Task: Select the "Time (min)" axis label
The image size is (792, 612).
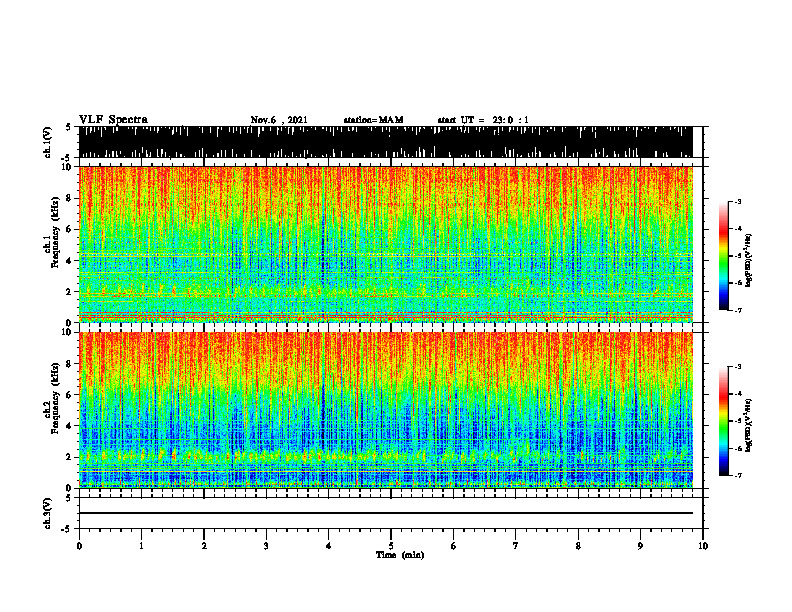Action: (x=400, y=555)
